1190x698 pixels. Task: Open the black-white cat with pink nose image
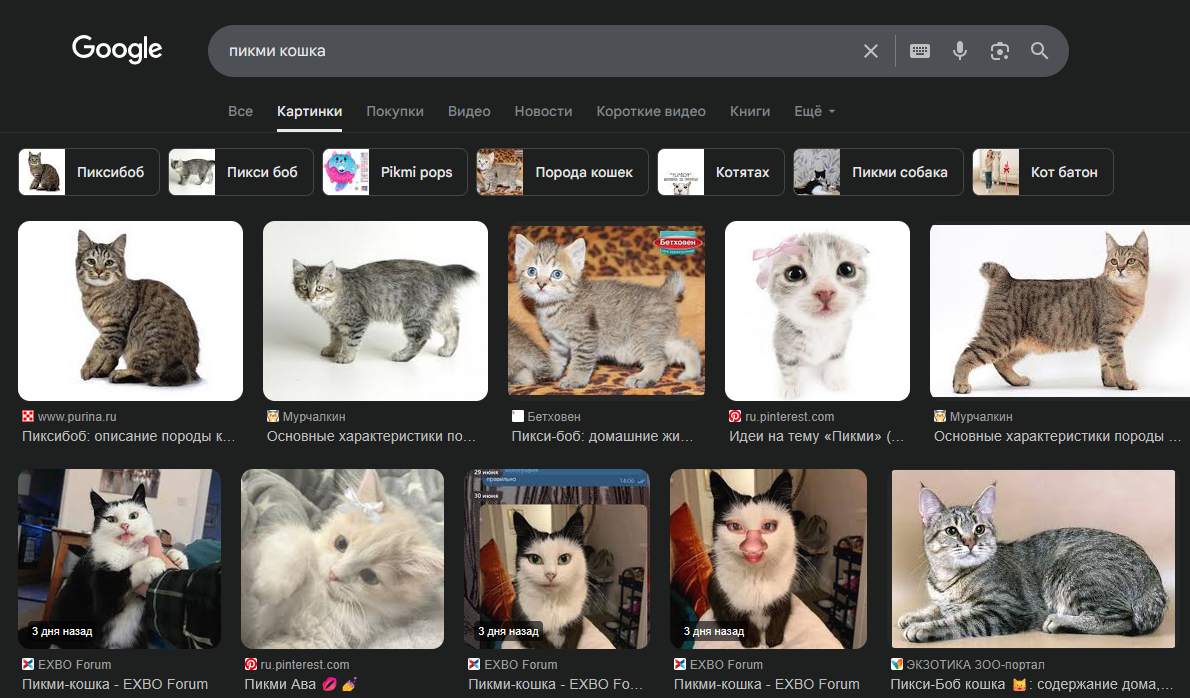click(x=768, y=559)
